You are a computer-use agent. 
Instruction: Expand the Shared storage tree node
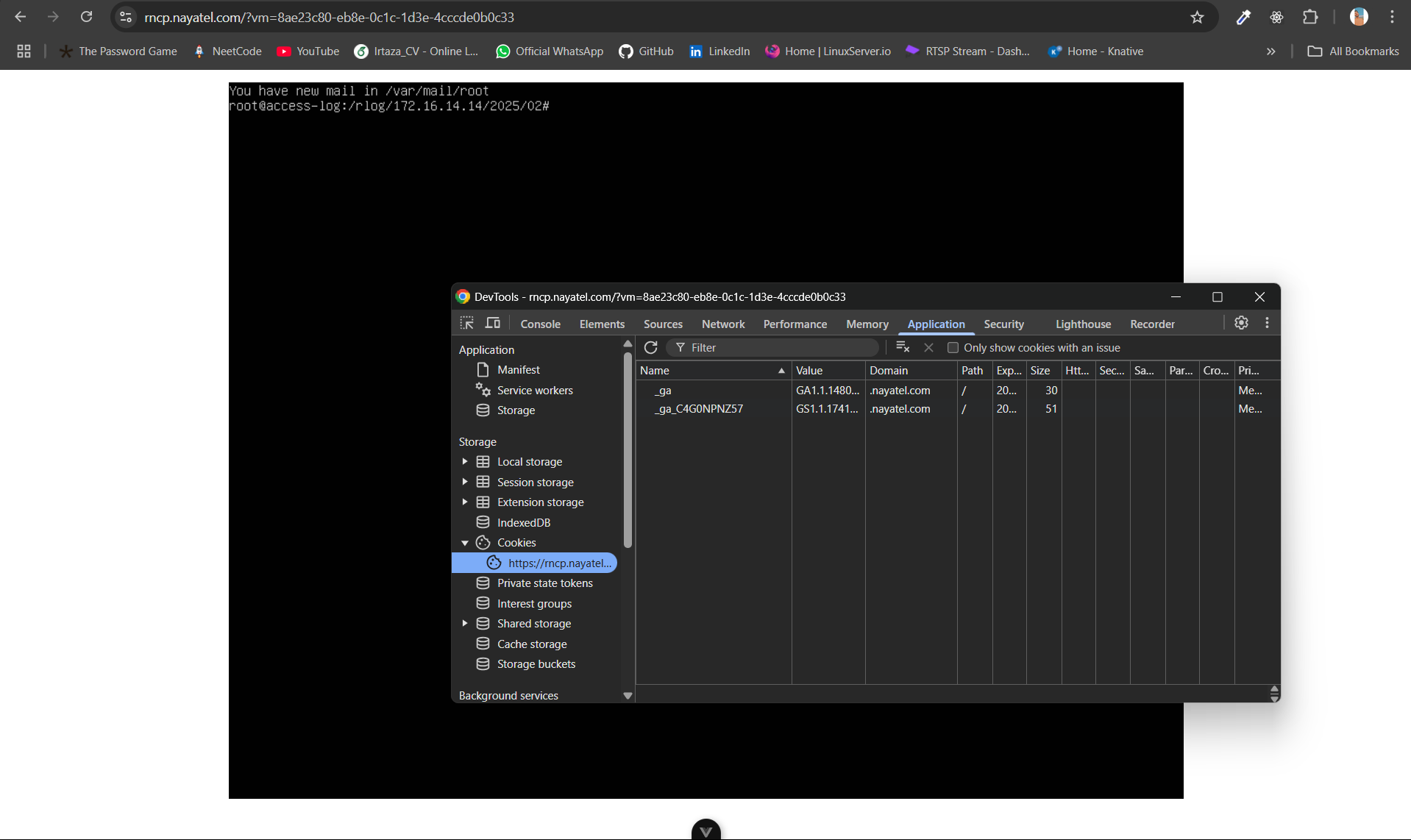click(465, 623)
